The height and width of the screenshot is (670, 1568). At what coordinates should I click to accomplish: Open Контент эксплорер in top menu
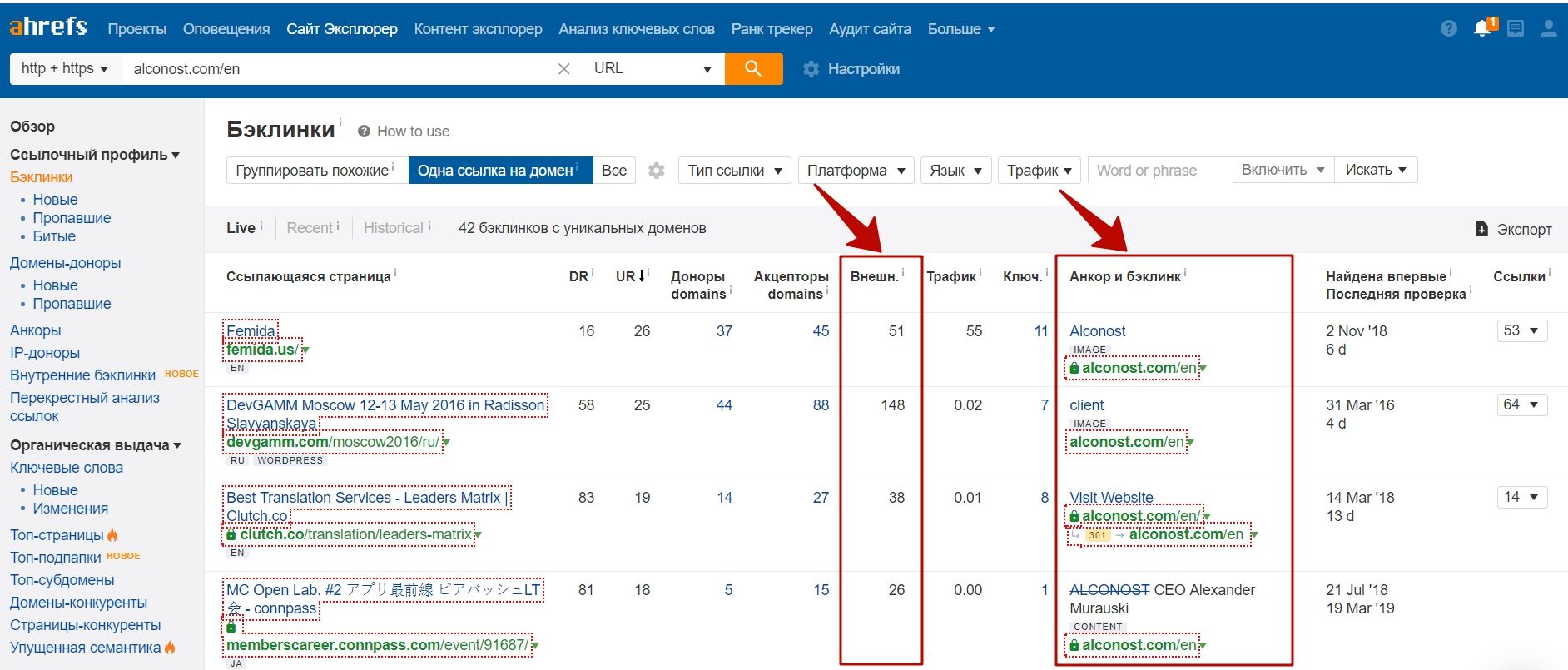(x=478, y=29)
